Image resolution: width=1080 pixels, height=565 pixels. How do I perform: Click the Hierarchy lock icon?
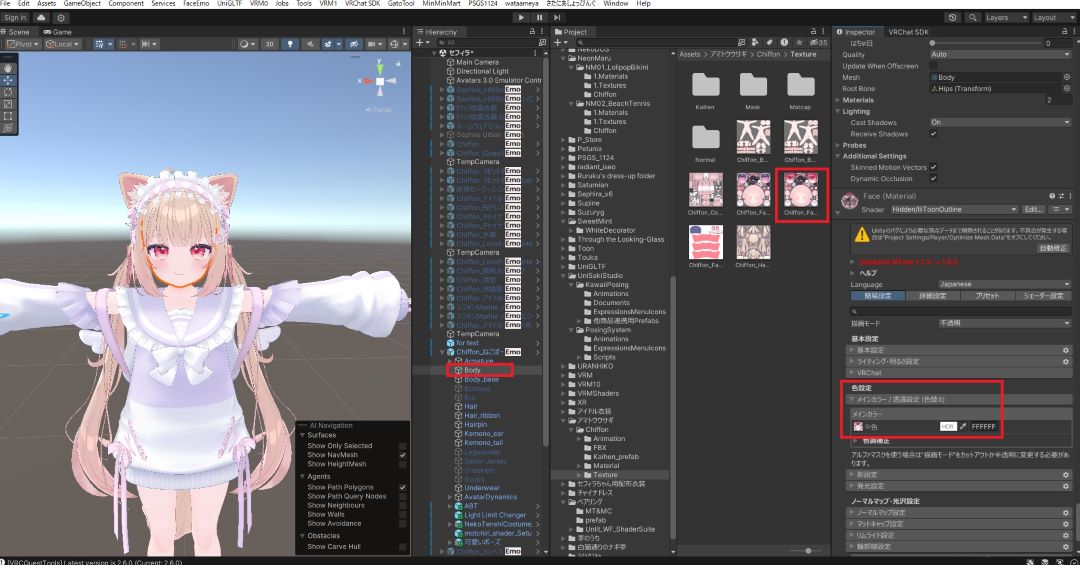tap(532, 32)
